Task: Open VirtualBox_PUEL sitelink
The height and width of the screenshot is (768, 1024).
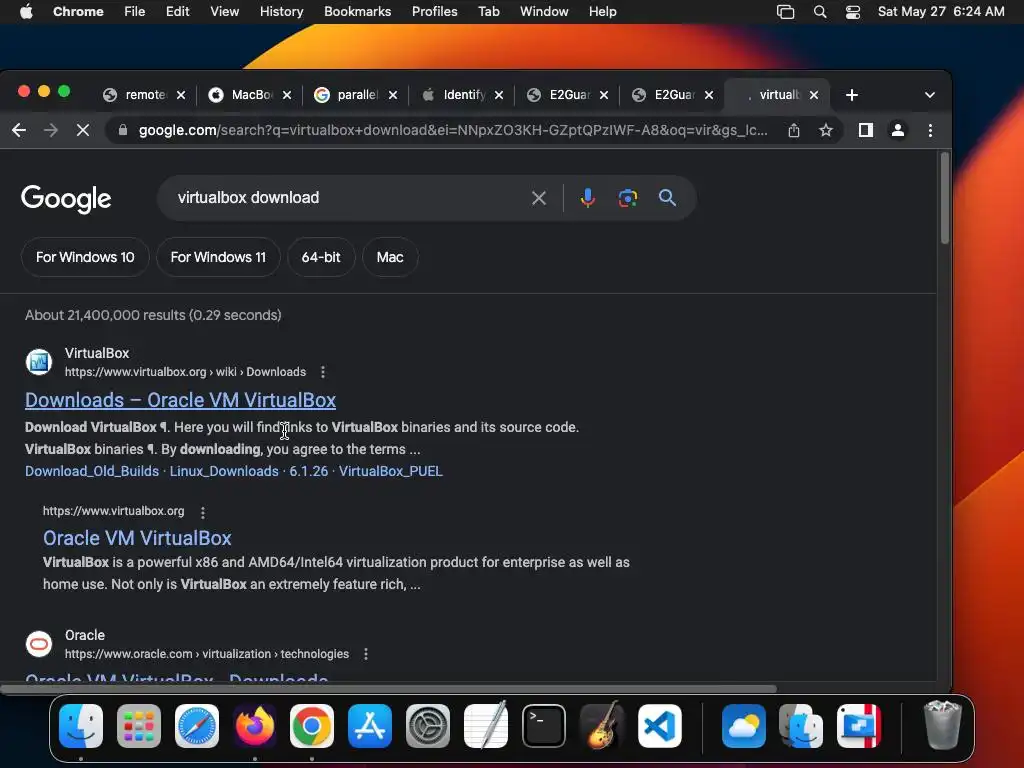Action: (391, 472)
